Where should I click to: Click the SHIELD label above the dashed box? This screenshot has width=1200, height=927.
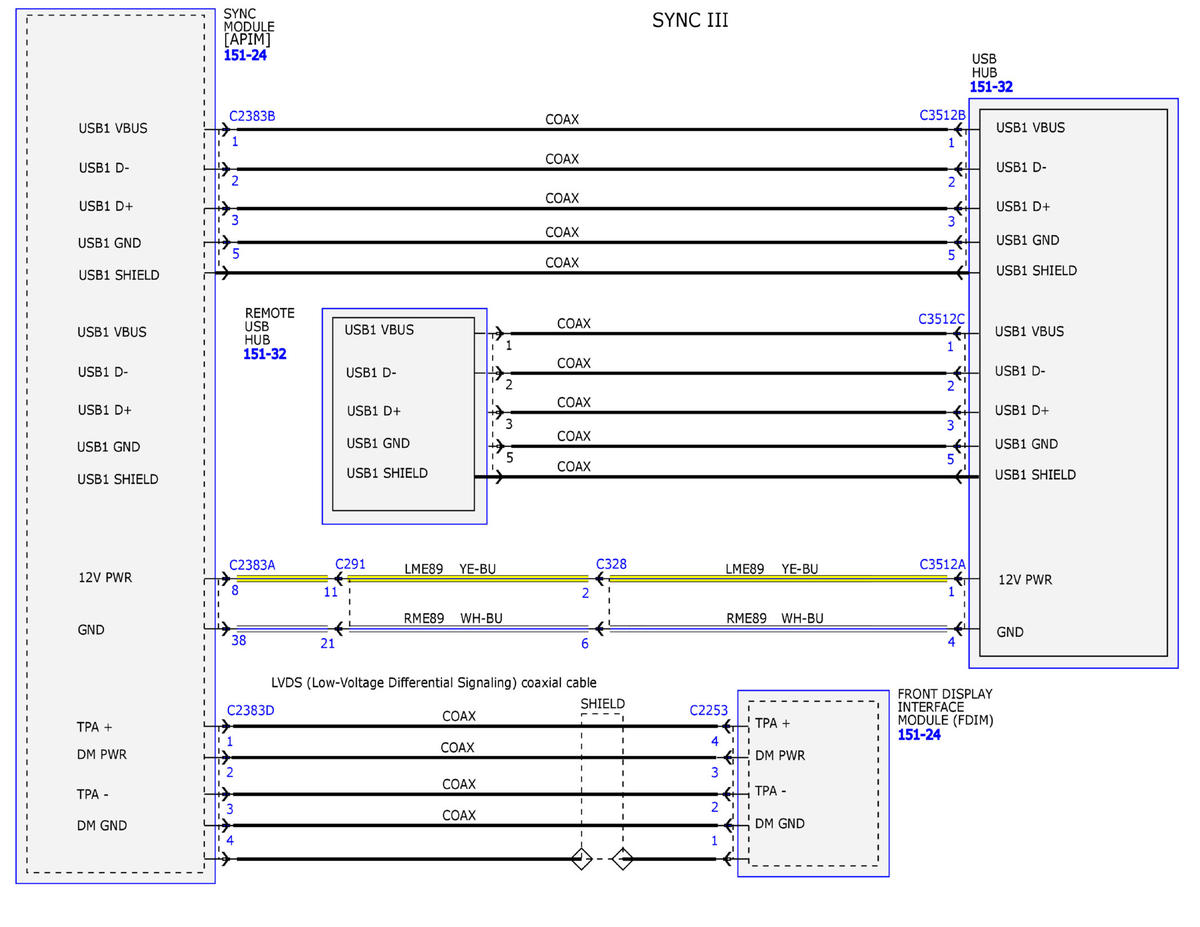click(x=603, y=704)
